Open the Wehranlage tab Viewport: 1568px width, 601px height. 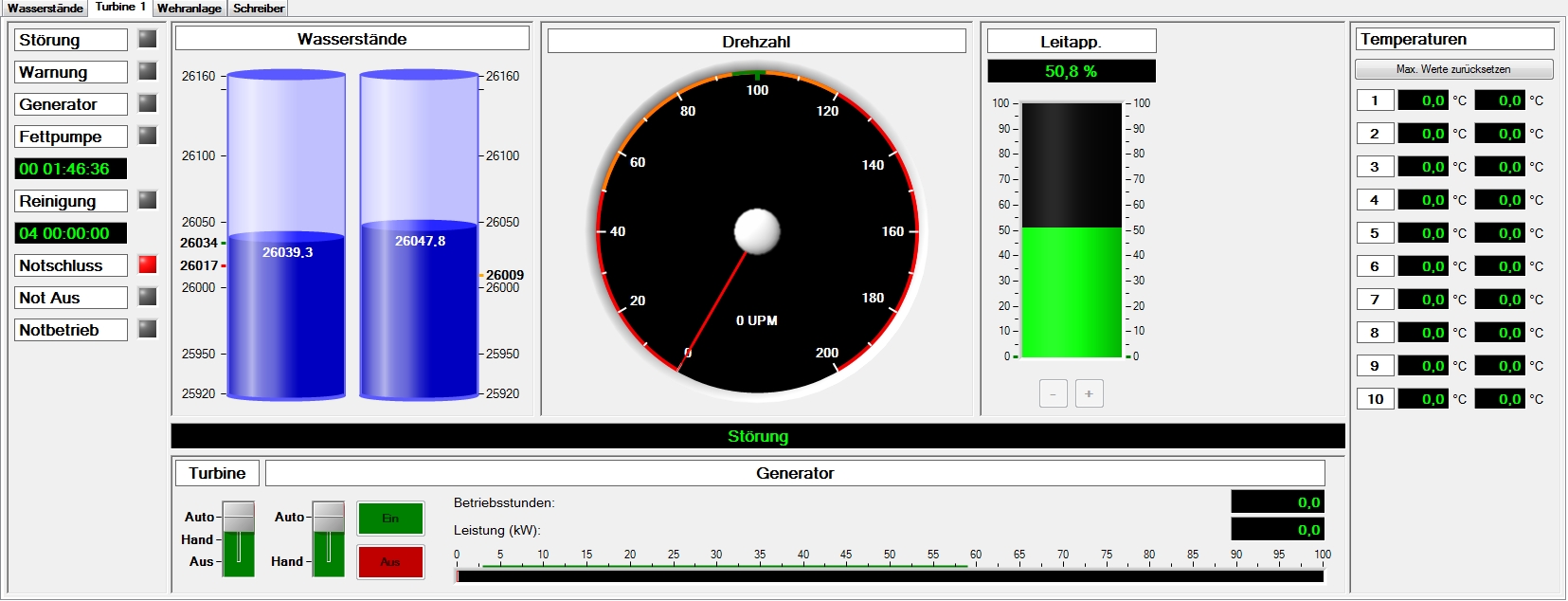189,9
